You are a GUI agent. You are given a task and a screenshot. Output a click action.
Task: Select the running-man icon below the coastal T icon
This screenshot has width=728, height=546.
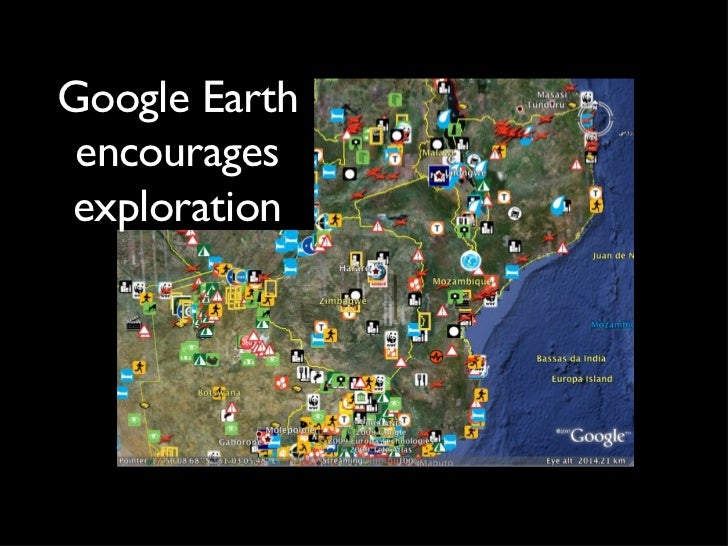click(x=596, y=206)
